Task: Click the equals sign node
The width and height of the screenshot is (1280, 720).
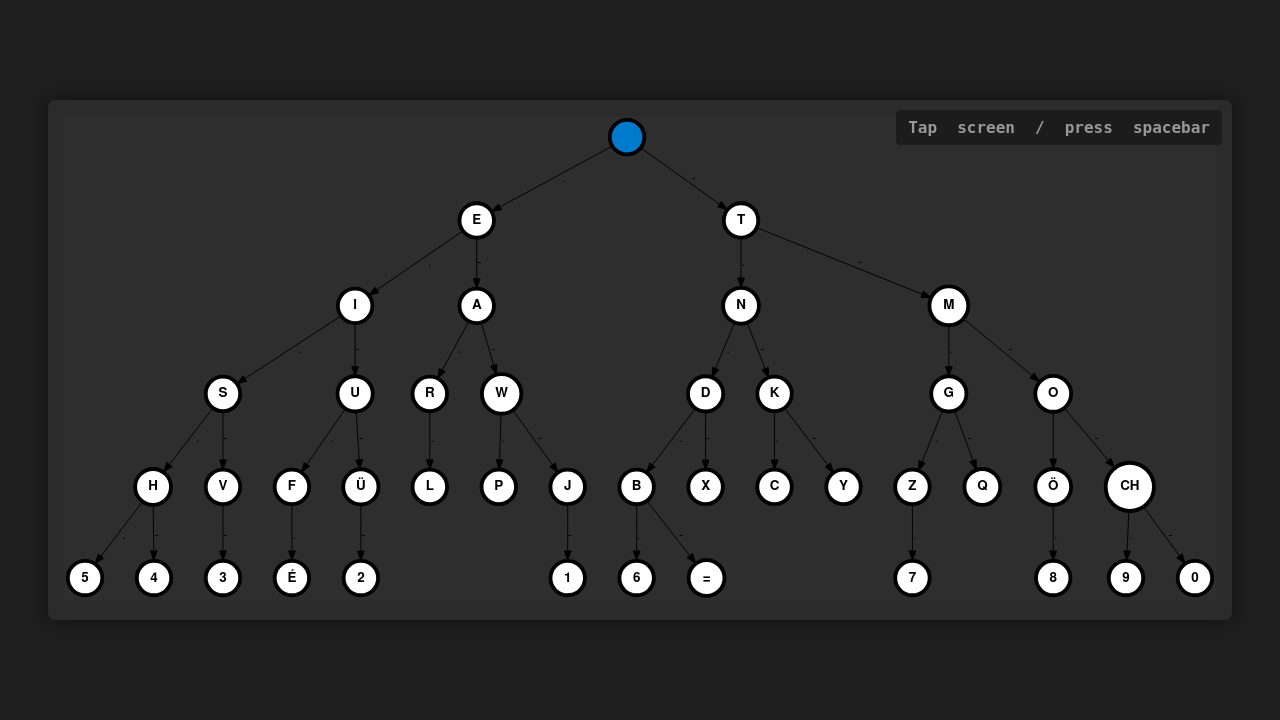Action: (x=706, y=578)
